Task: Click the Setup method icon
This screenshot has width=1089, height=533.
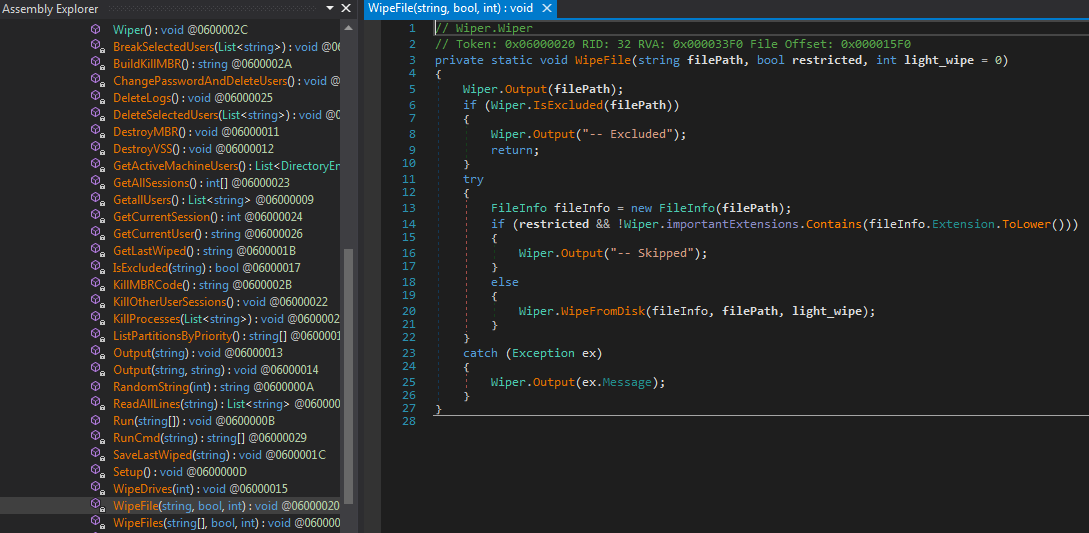Action: coord(97,472)
